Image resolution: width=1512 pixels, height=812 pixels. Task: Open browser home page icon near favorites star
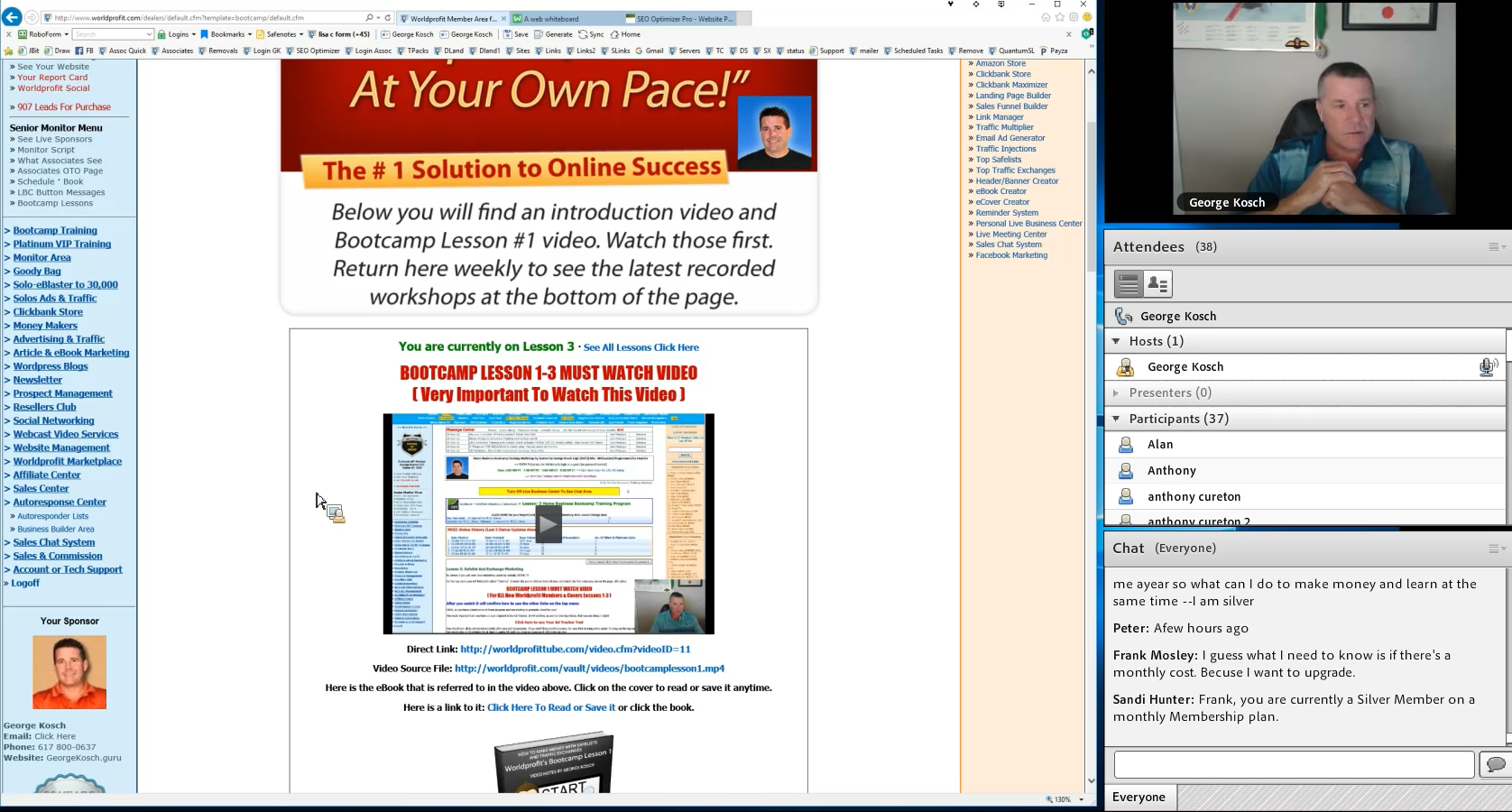click(x=1046, y=17)
